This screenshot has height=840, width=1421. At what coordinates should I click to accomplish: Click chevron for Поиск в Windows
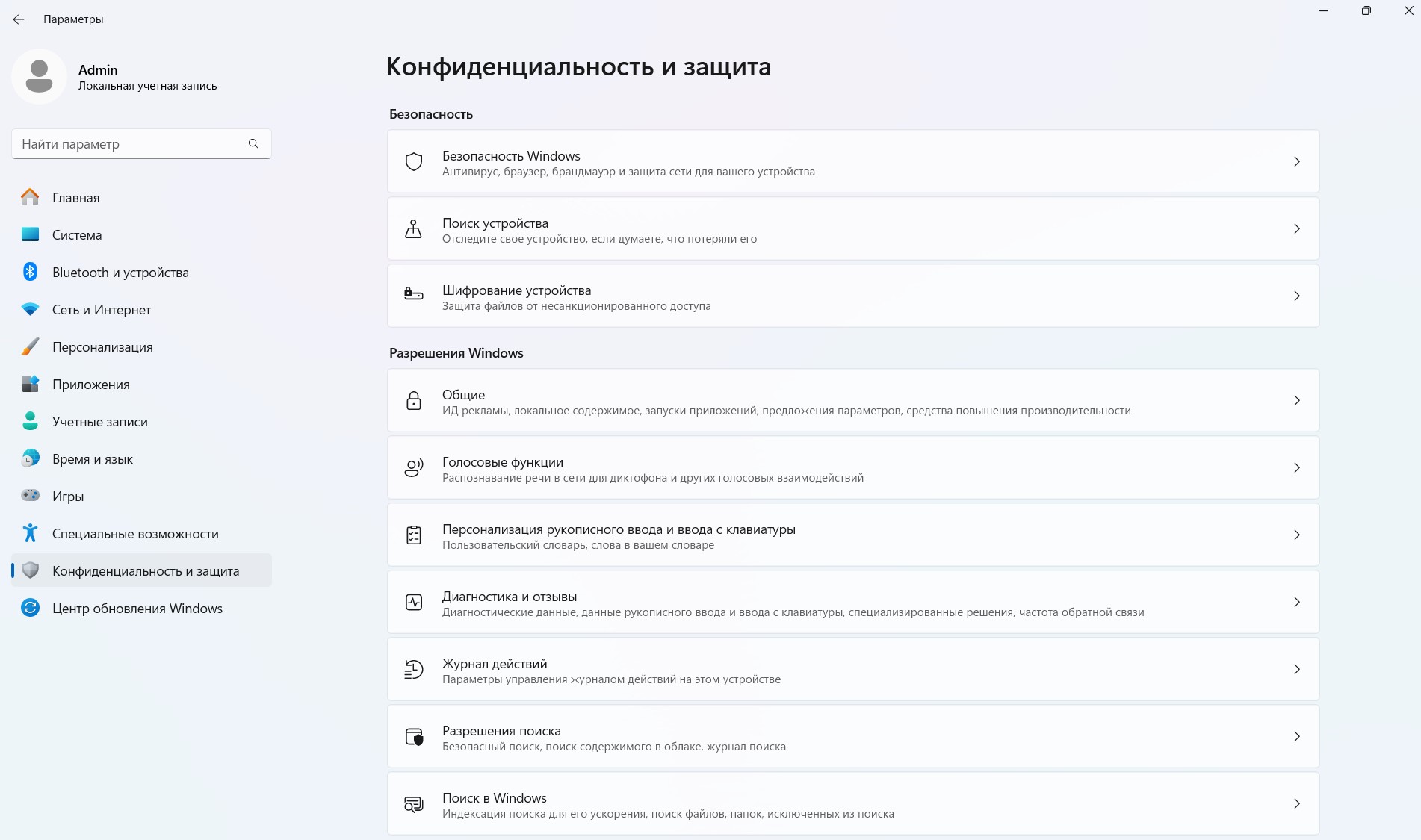coord(1297,803)
